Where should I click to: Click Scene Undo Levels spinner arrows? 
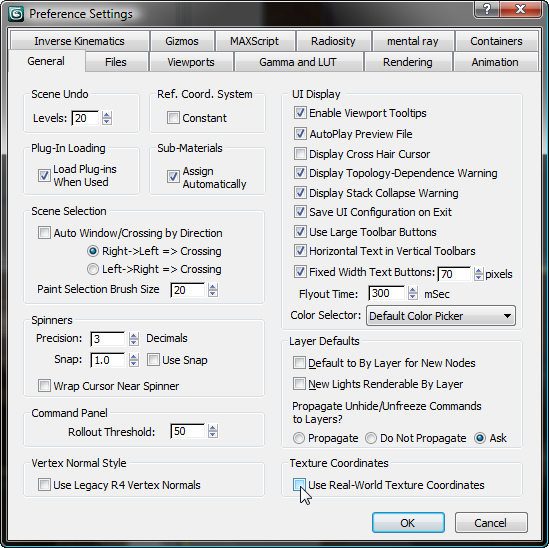(x=107, y=118)
